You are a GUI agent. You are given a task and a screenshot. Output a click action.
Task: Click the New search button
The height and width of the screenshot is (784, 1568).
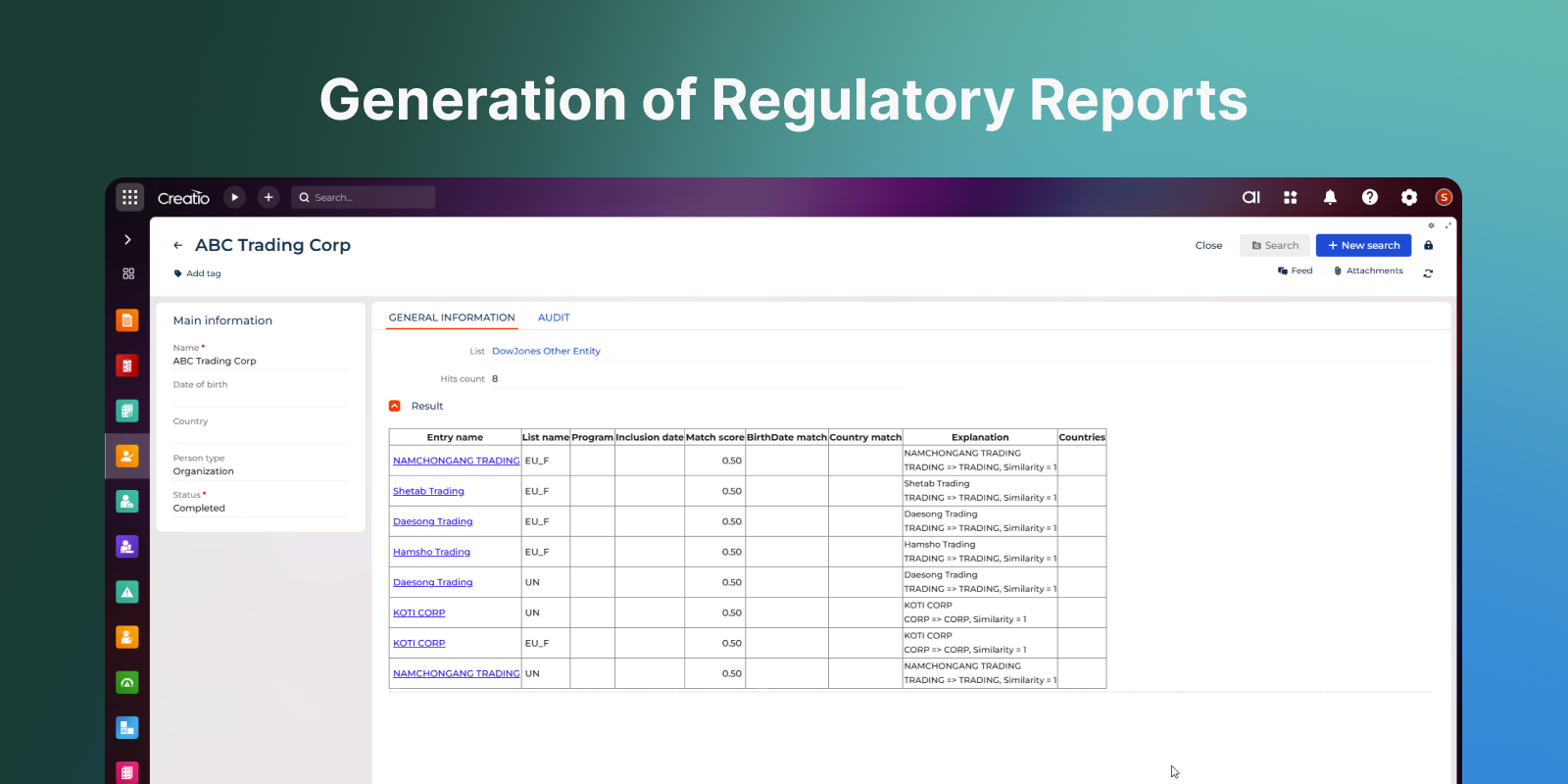1362,245
